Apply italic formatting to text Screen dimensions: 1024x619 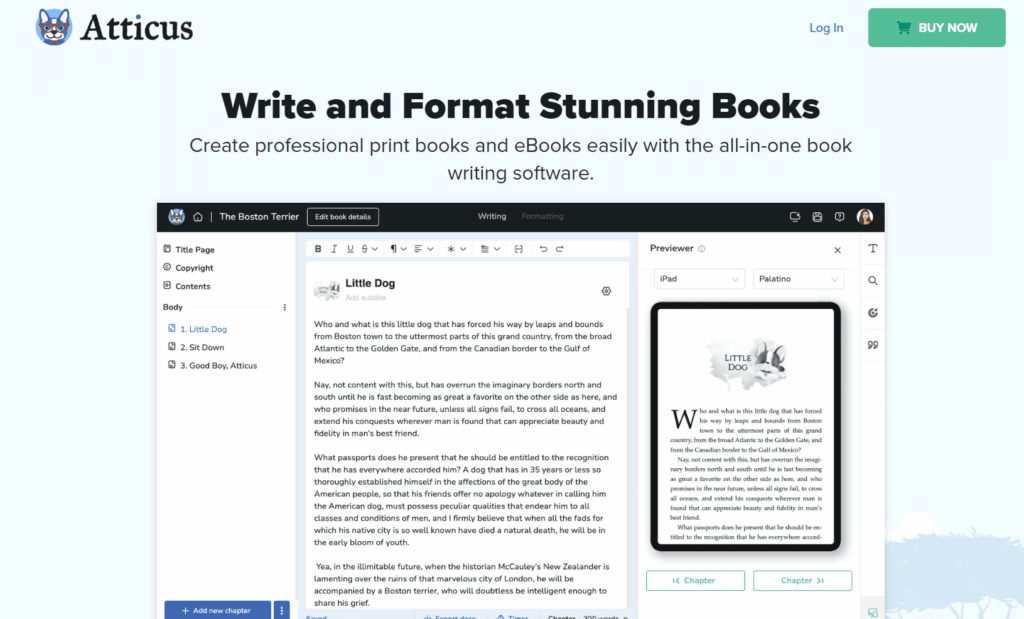coord(333,248)
